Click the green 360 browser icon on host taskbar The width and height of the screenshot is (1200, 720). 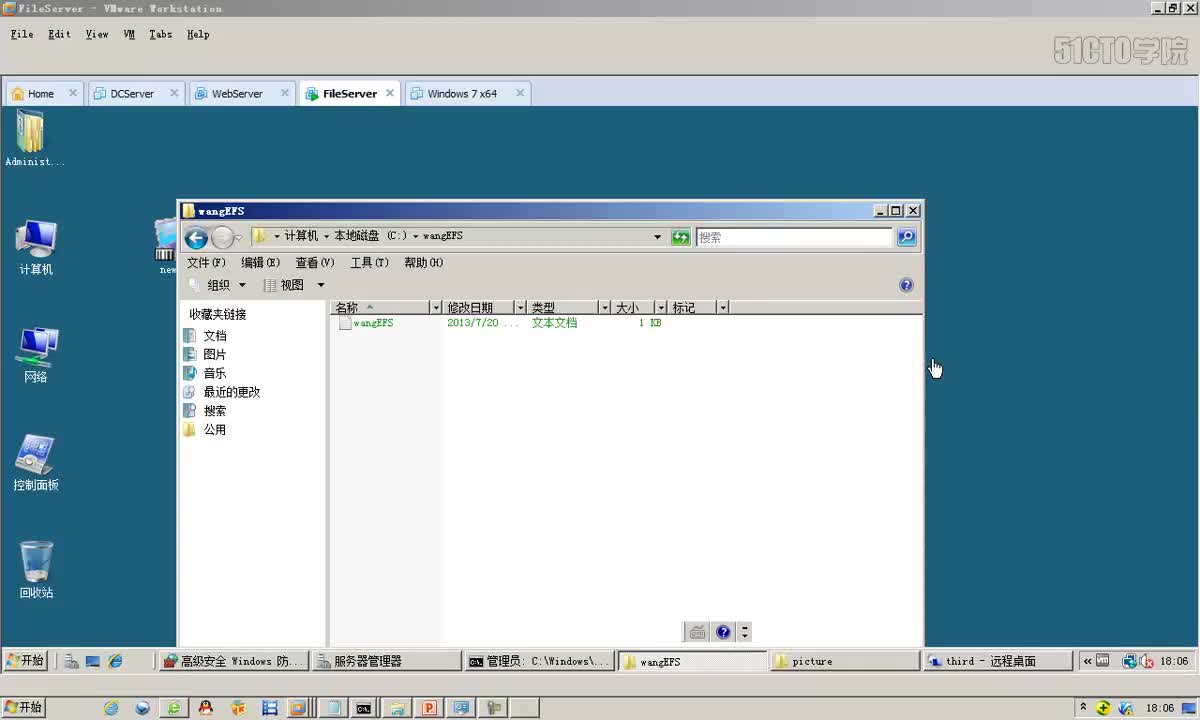[173, 708]
